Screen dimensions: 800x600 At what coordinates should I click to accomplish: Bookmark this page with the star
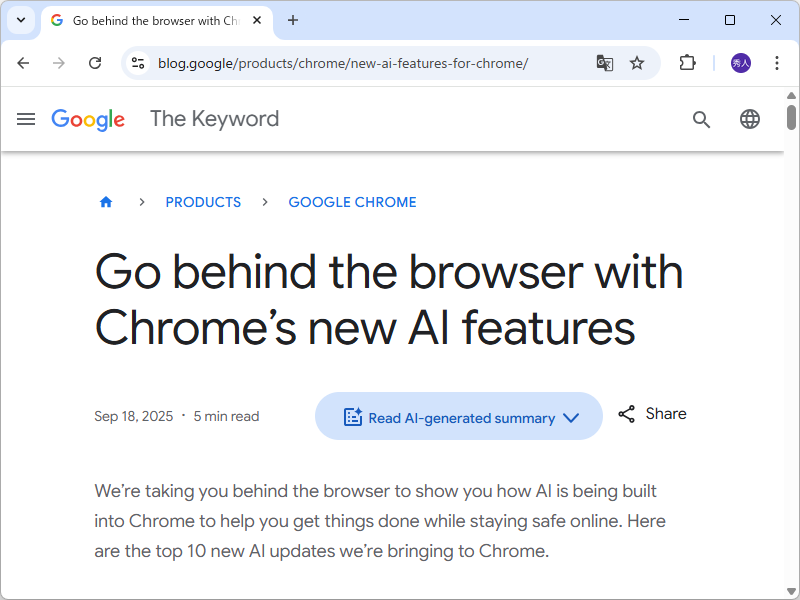(637, 63)
